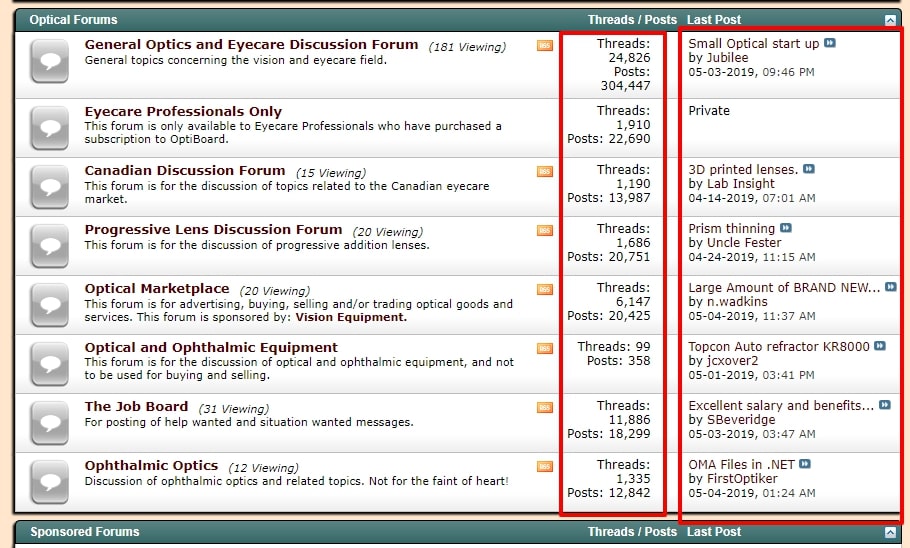The height and width of the screenshot is (548, 910).
Task: Visit Vision Equipment sponsor link
Action: point(351,317)
